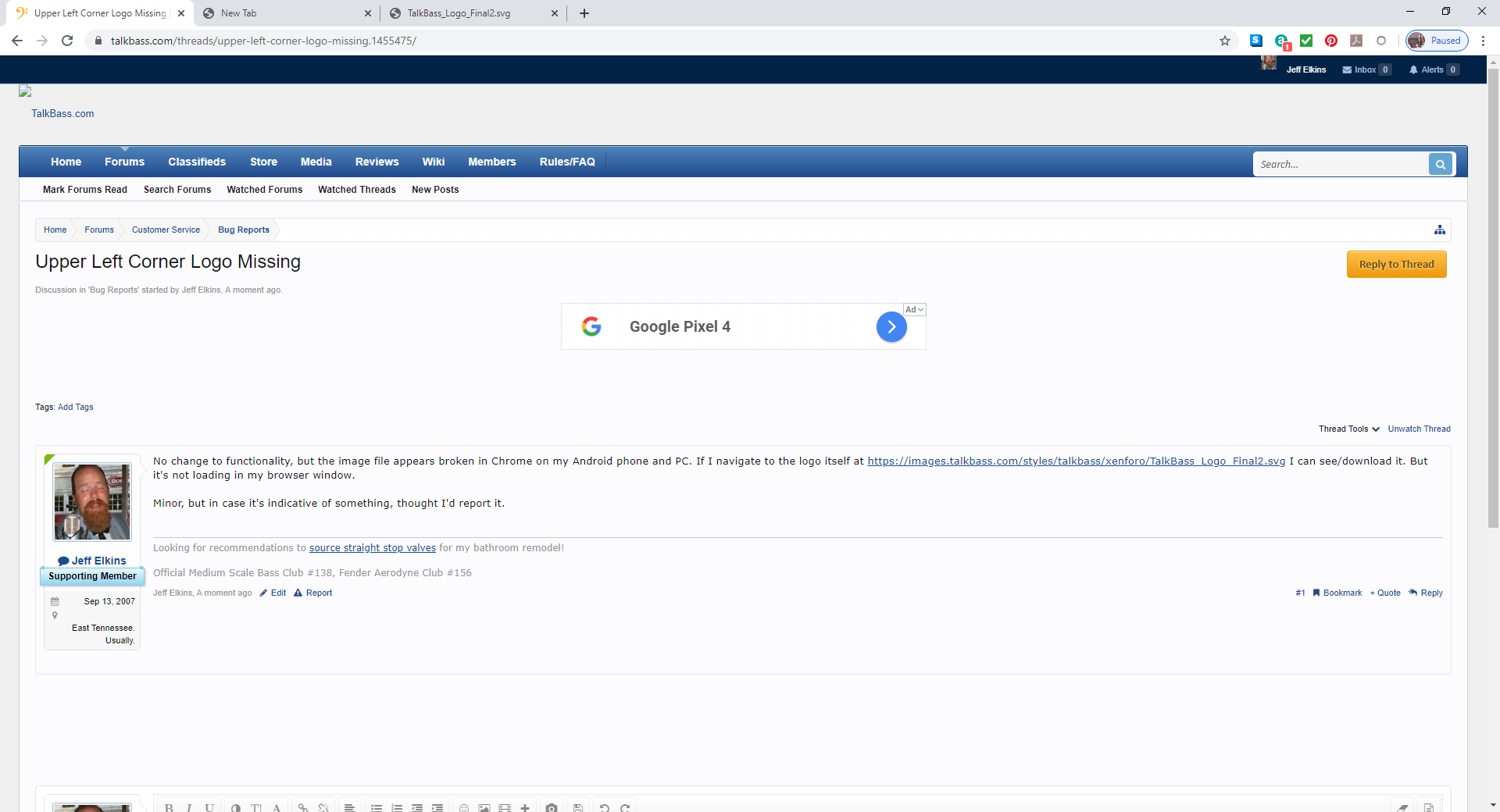This screenshot has width=1500, height=812.
Task: Close the Upper Left Corner Logo Missing tab
Action: pos(181,13)
